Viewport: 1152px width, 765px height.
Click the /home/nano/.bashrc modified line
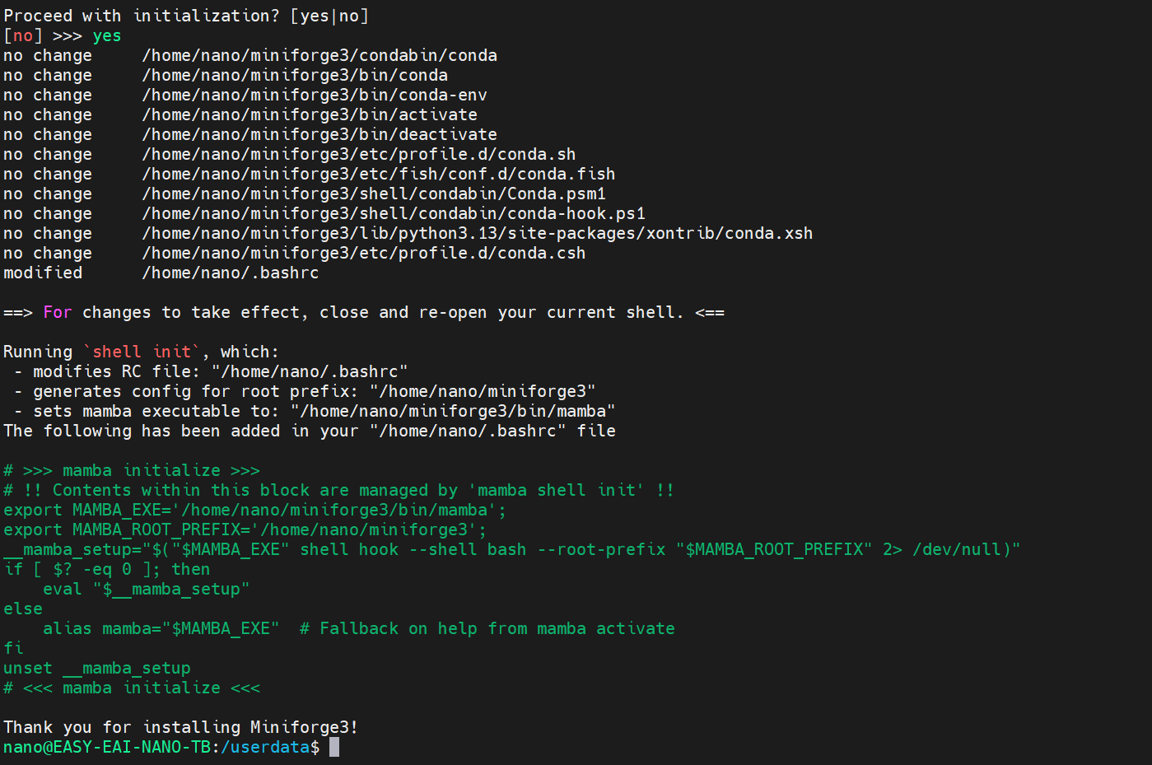tap(161, 273)
